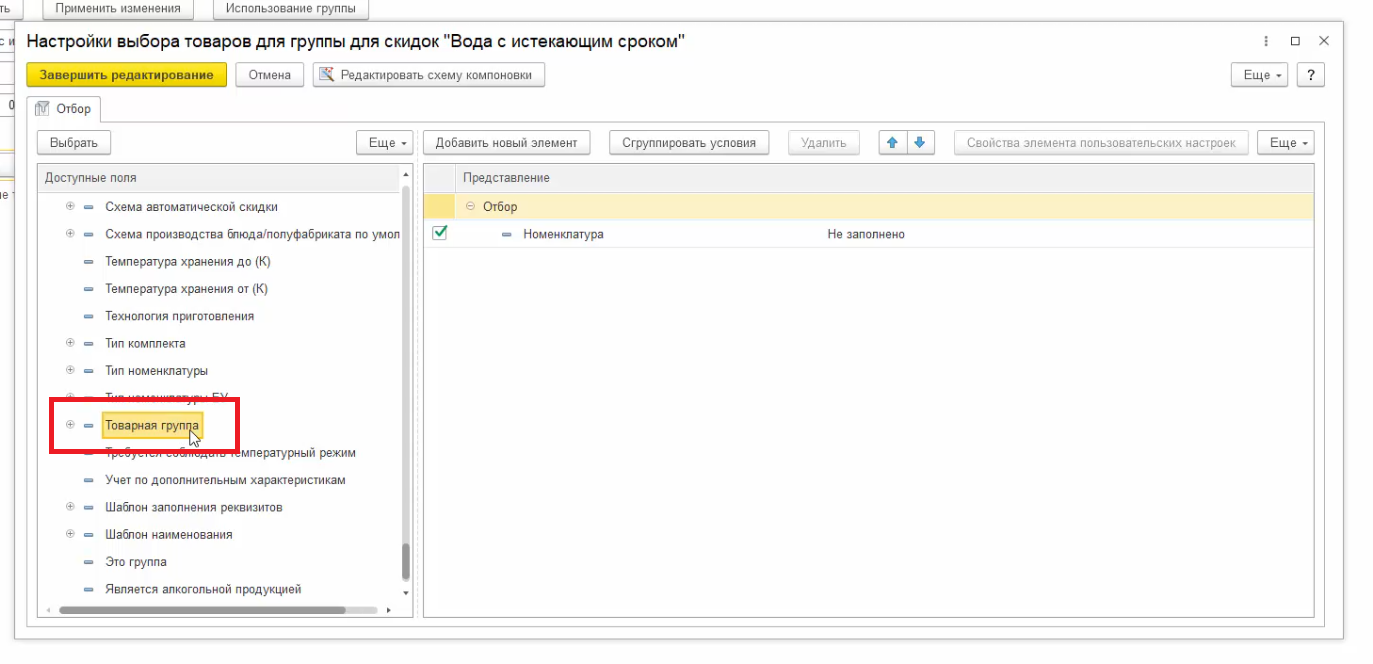Viewport: 1373px width, 664px height.
Task: Collapse the Отбор group in filter list
Action: pos(470,206)
